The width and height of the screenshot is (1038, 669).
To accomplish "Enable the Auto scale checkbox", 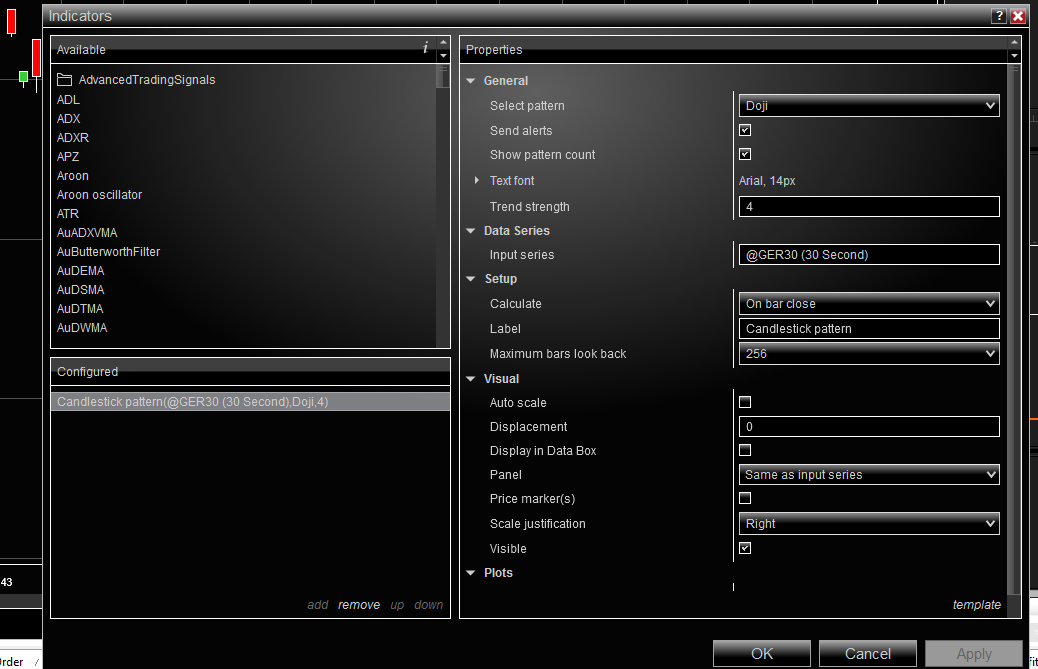I will click(745, 402).
